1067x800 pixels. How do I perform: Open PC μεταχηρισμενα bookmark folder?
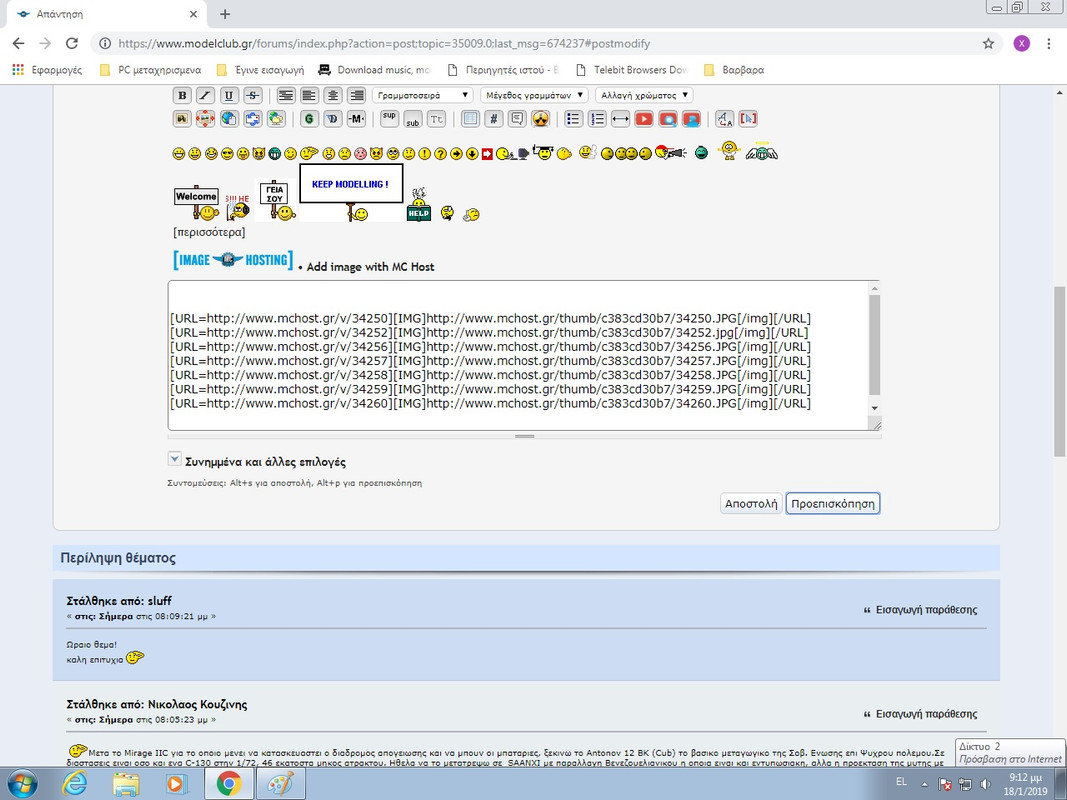coord(150,70)
